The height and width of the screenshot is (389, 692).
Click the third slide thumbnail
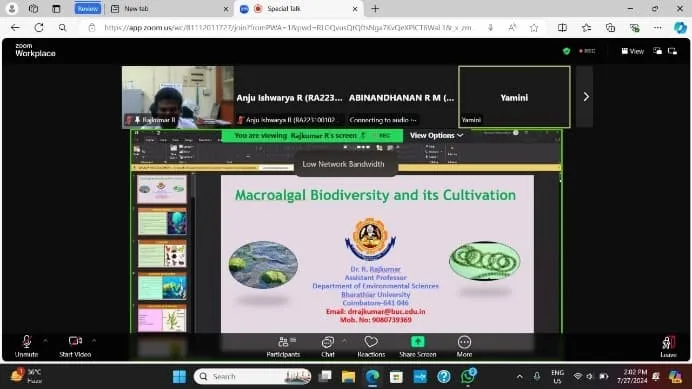click(162, 253)
